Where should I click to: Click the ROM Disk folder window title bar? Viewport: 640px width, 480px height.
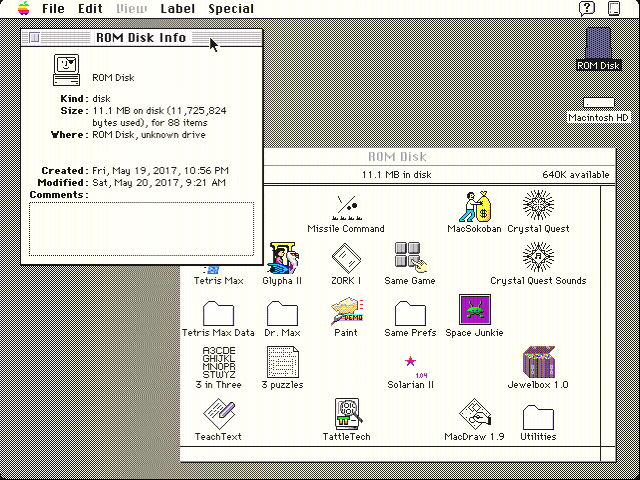[439, 156]
